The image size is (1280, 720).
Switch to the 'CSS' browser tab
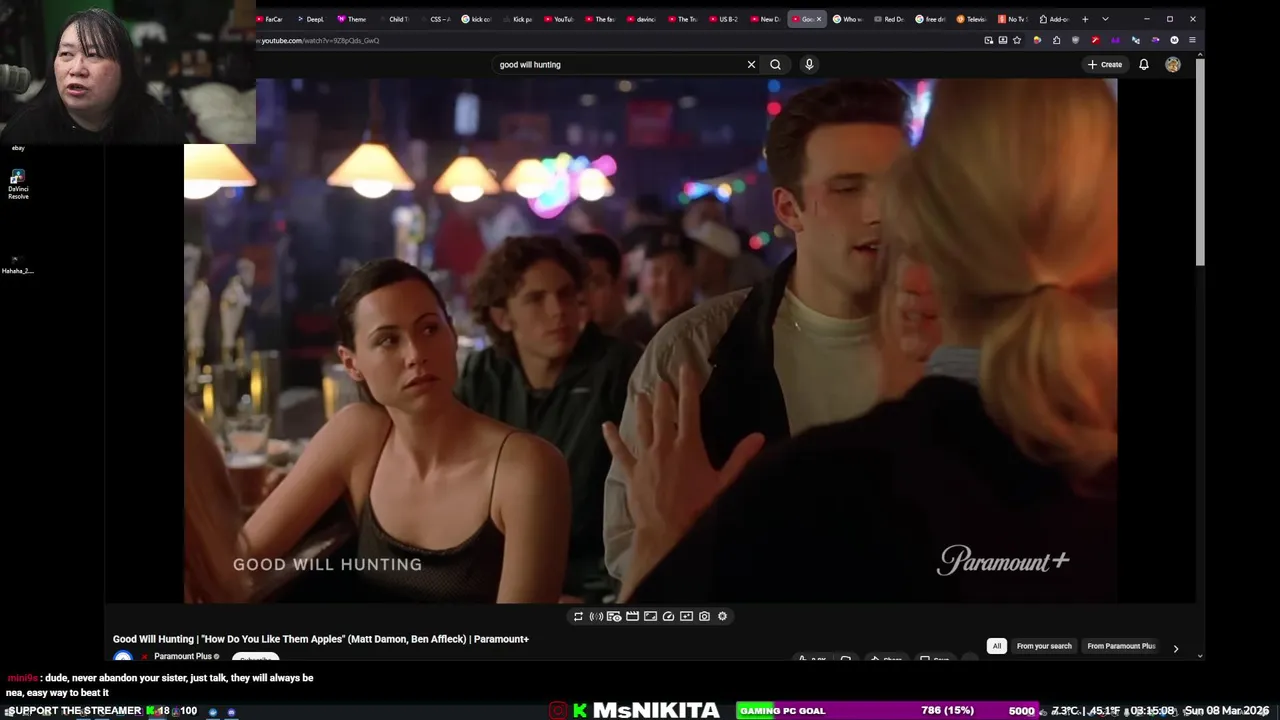436,19
